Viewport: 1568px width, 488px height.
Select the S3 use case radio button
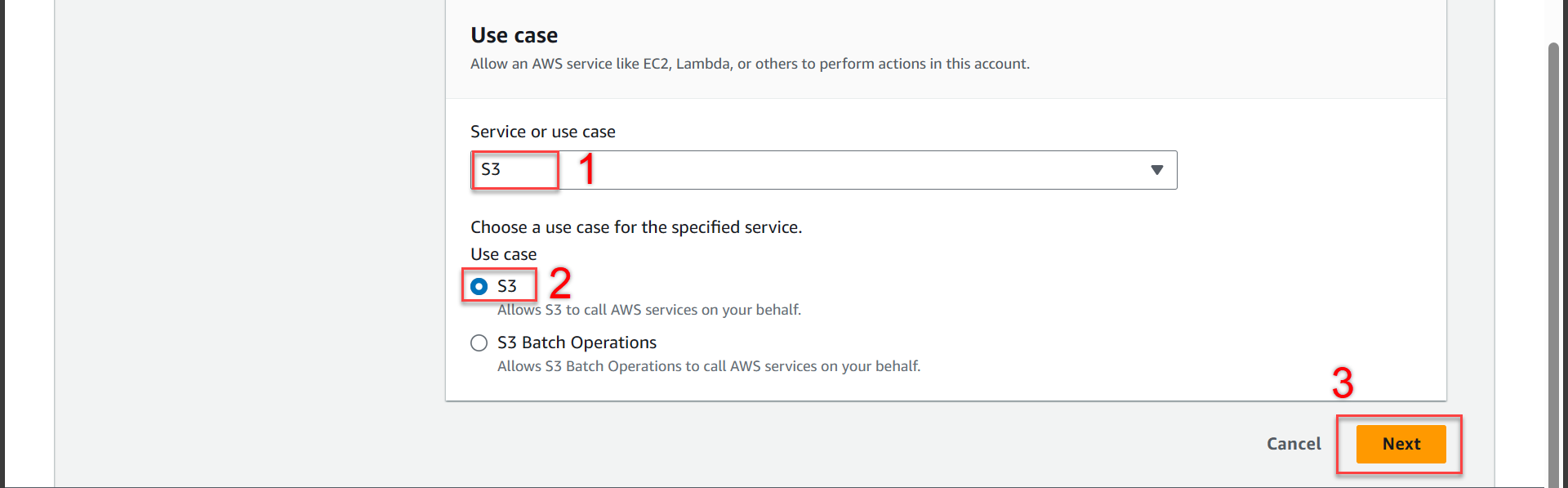click(x=479, y=287)
